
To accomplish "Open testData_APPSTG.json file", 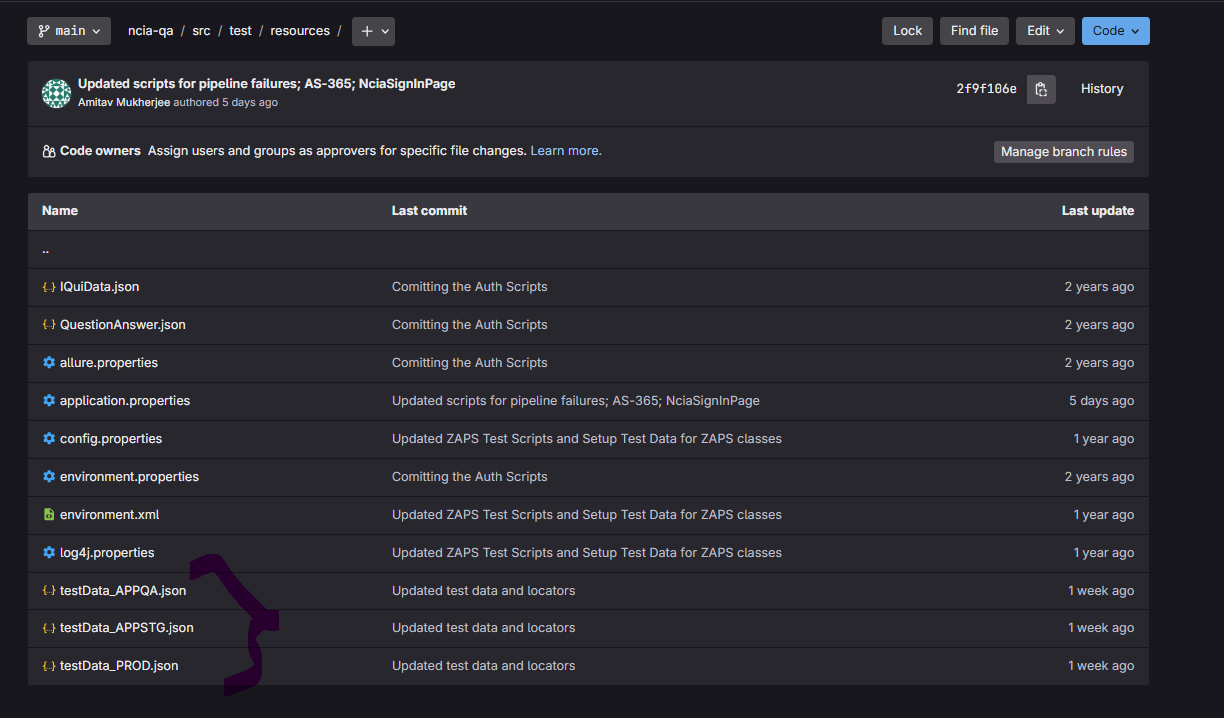I will 127,628.
